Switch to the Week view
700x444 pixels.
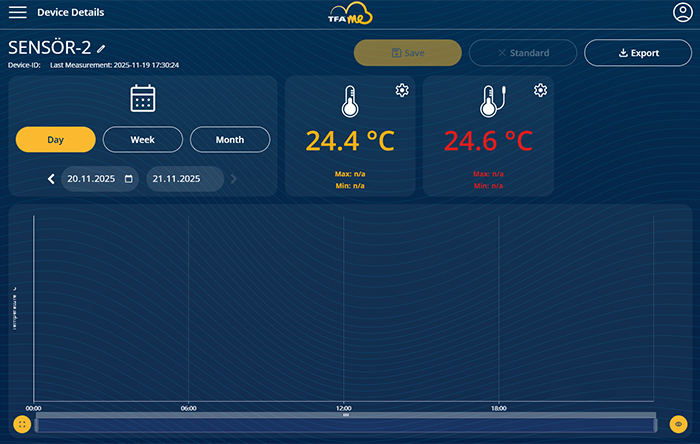pos(143,140)
